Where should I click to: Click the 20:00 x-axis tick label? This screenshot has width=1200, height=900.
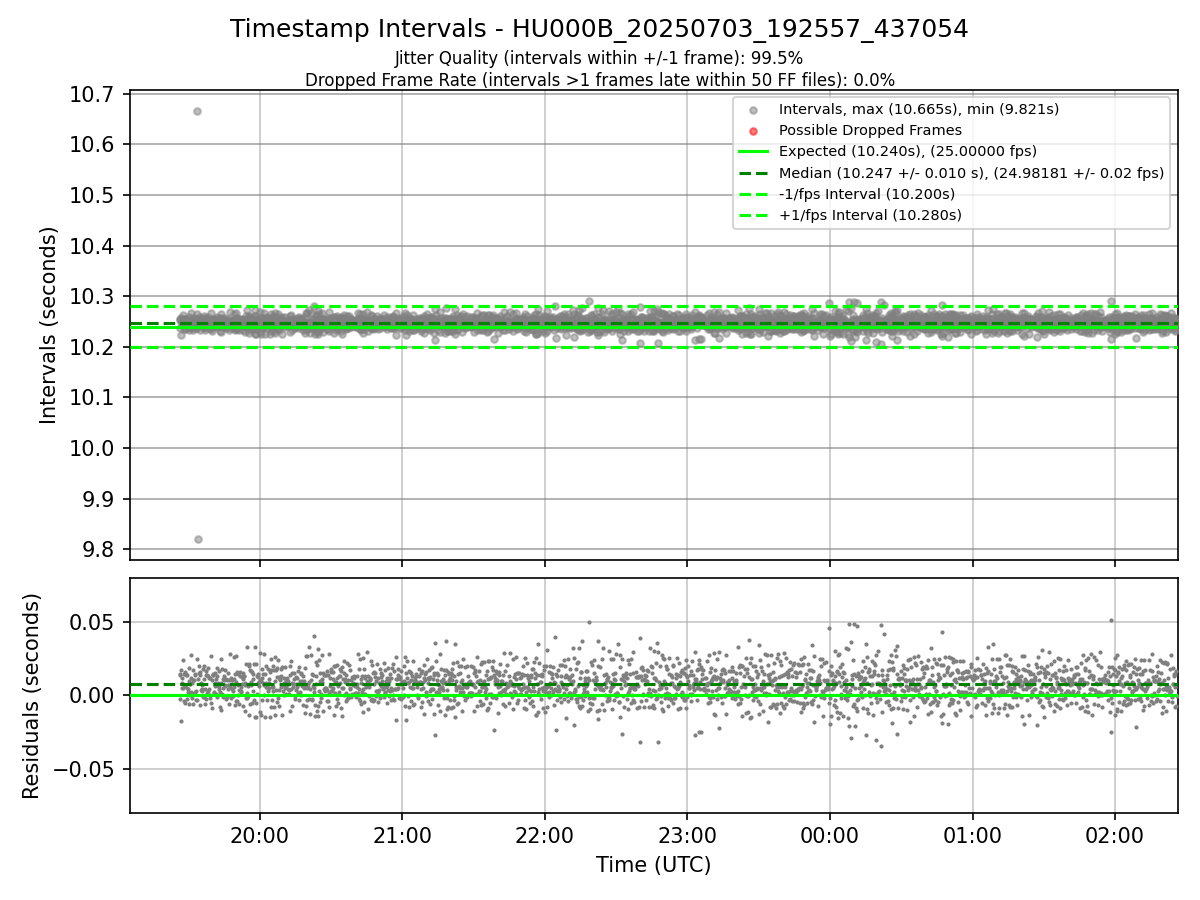tap(260, 835)
